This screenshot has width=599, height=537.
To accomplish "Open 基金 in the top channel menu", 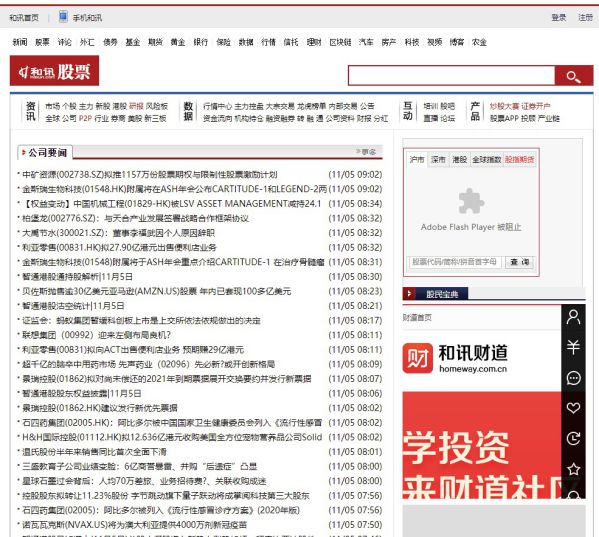I will [133, 42].
